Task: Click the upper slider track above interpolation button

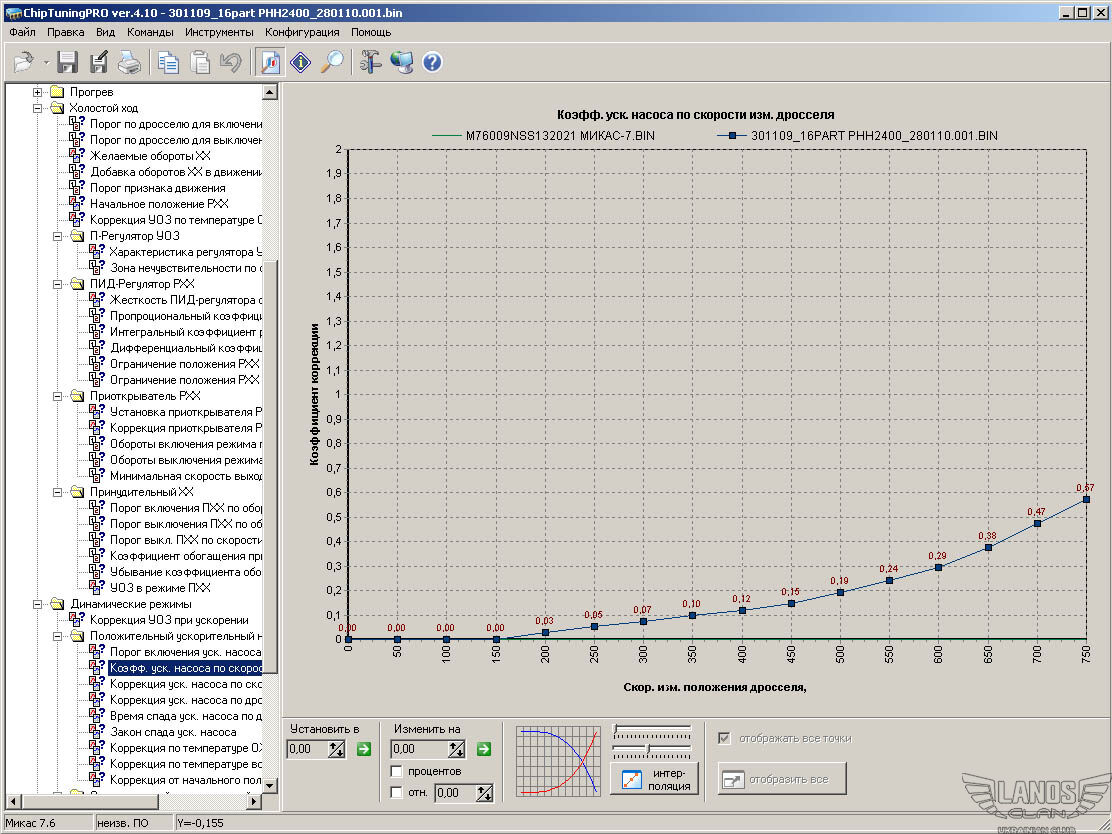Action: [x=652, y=729]
